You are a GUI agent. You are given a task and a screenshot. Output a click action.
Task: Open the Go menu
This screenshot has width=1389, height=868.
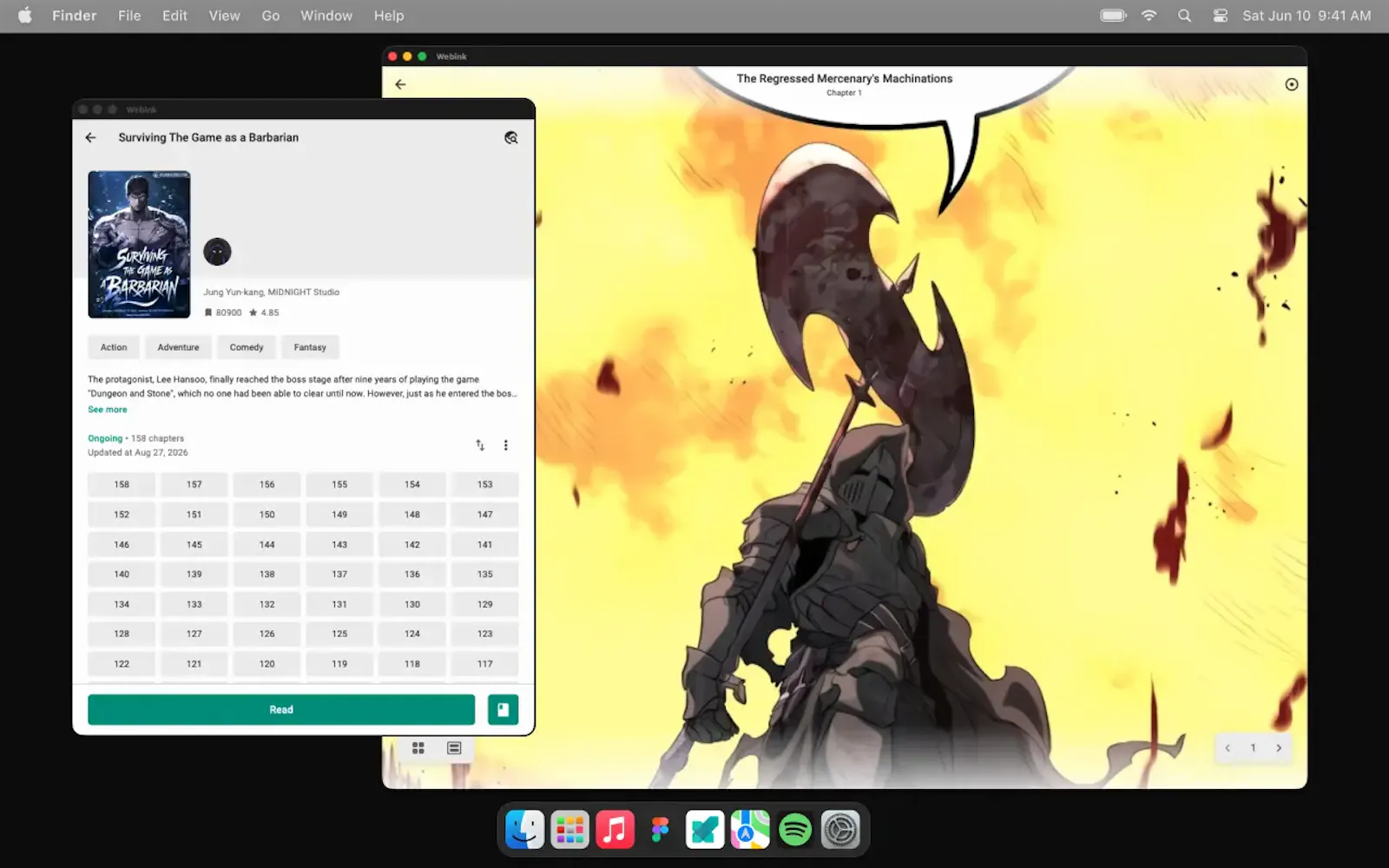pos(271,16)
